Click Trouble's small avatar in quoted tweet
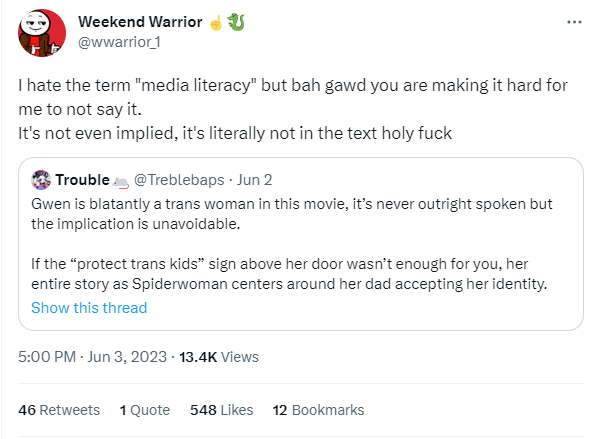This screenshot has height=439, width=594. point(41,180)
